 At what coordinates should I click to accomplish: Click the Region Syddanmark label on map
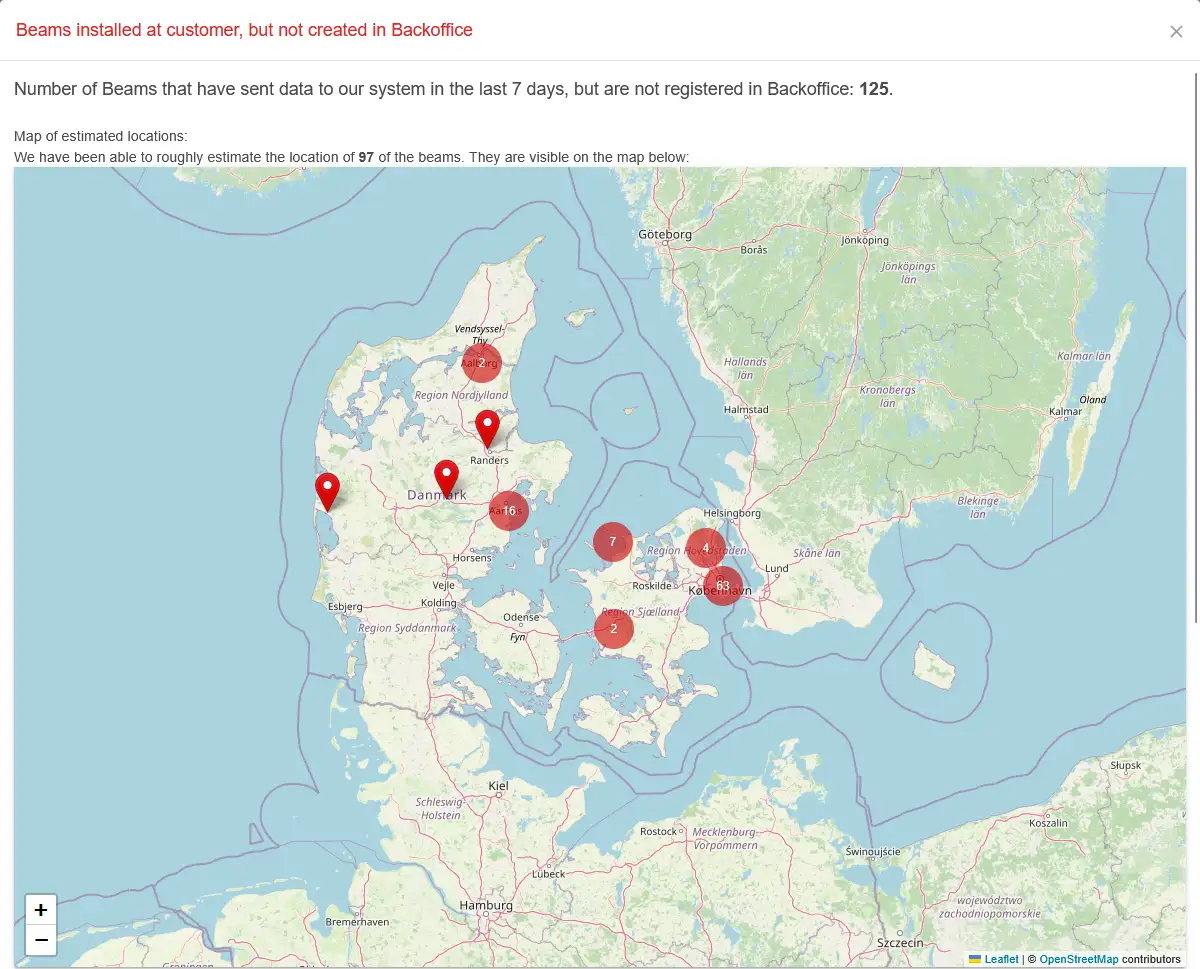407,628
